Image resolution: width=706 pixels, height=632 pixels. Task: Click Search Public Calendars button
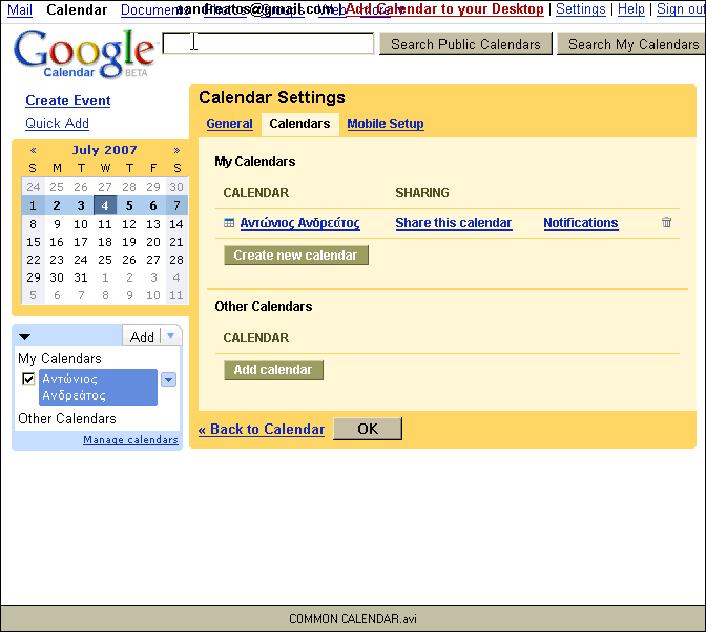[466, 44]
